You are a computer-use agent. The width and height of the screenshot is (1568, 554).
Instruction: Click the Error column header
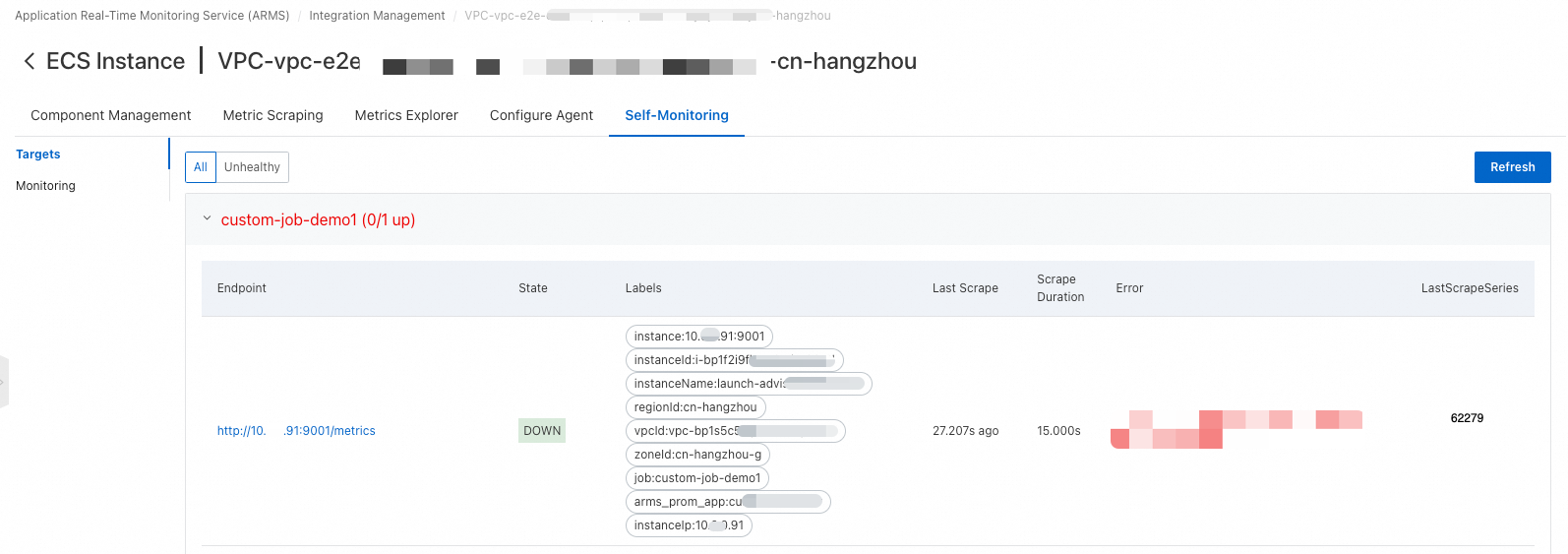pos(1129,288)
